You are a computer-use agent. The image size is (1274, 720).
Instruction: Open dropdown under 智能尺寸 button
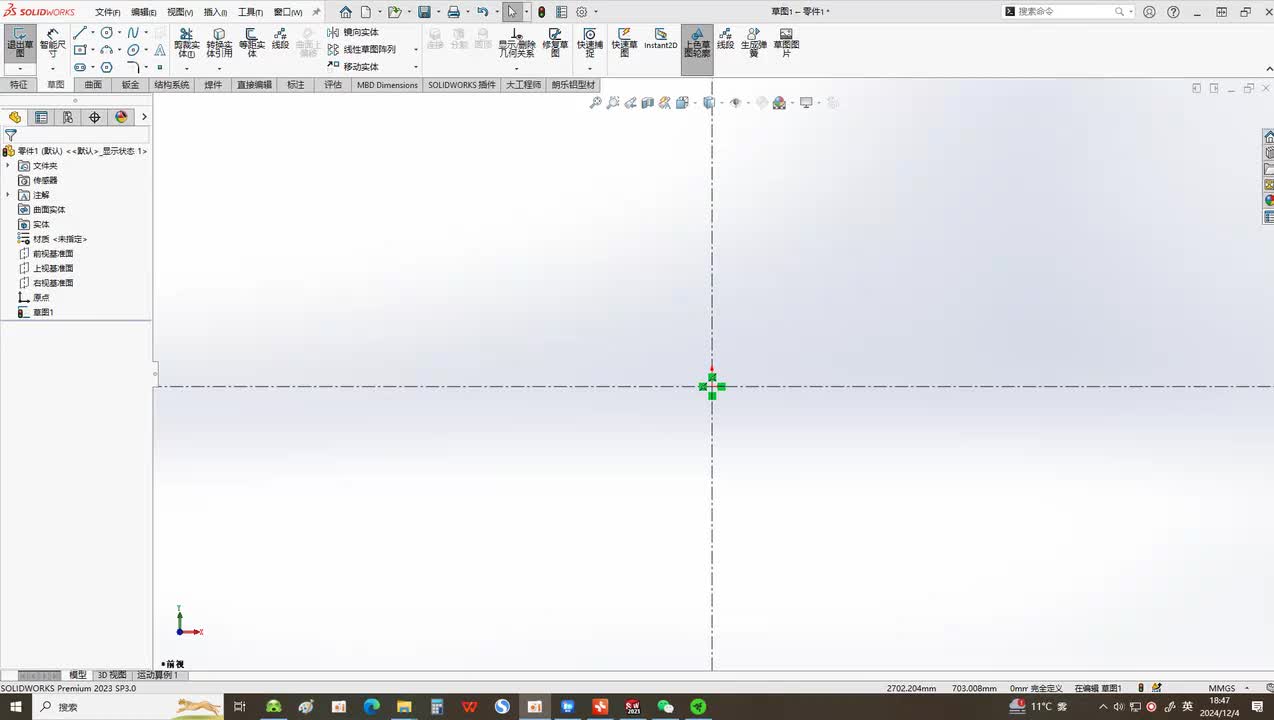(x=52, y=69)
